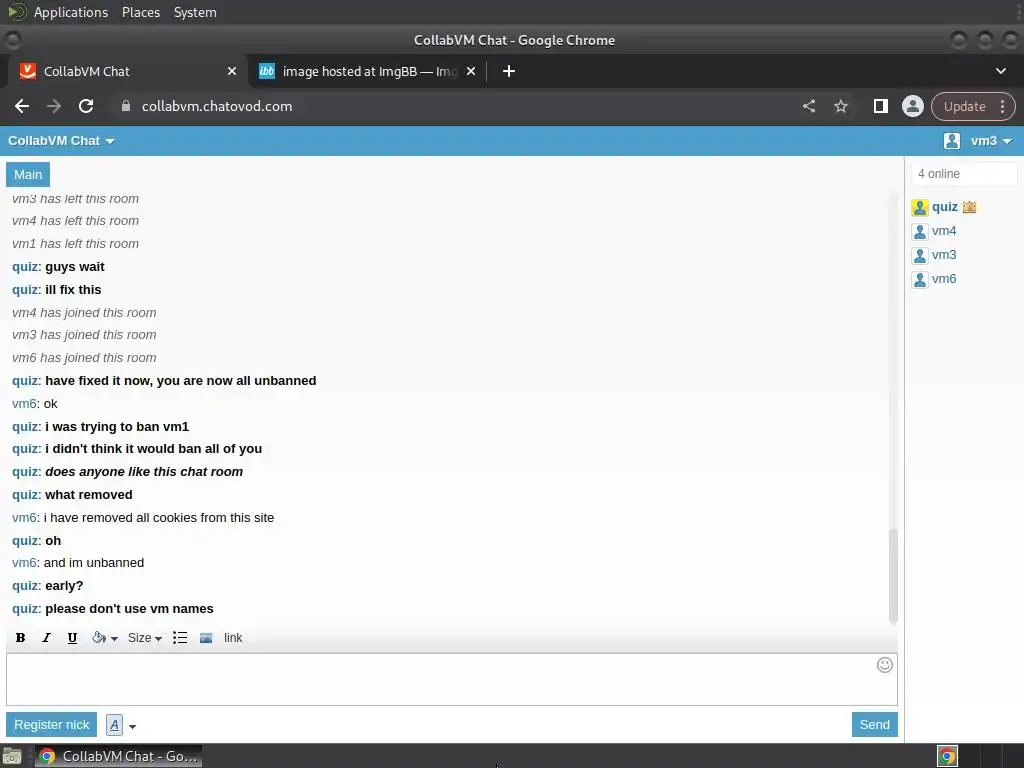The height and width of the screenshot is (768, 1024).
Task: Toggle bold text formatting
Action: (x=20, y=638)
